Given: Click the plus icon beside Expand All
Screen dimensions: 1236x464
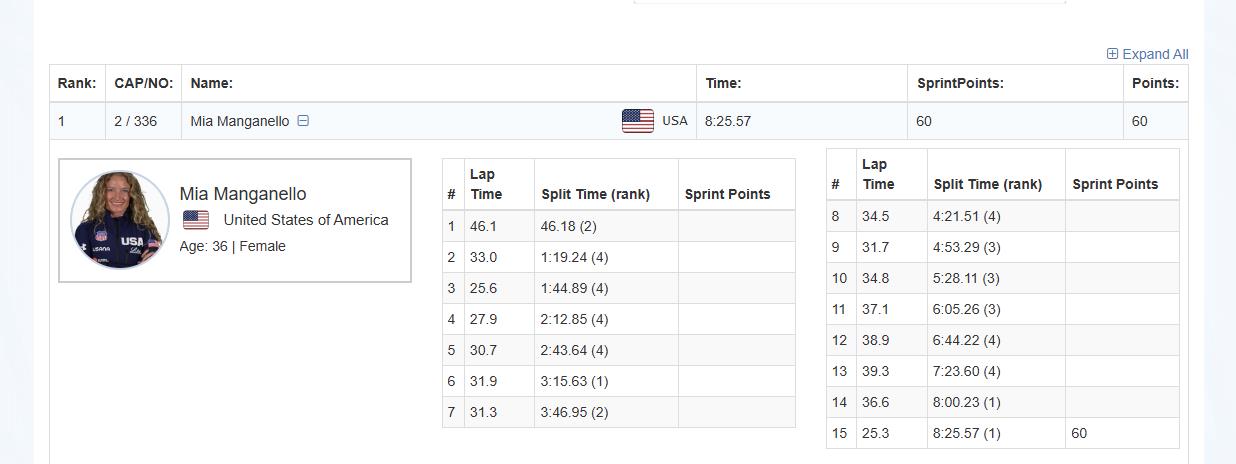Looking at the screenshot, I should coord(1112,54).
